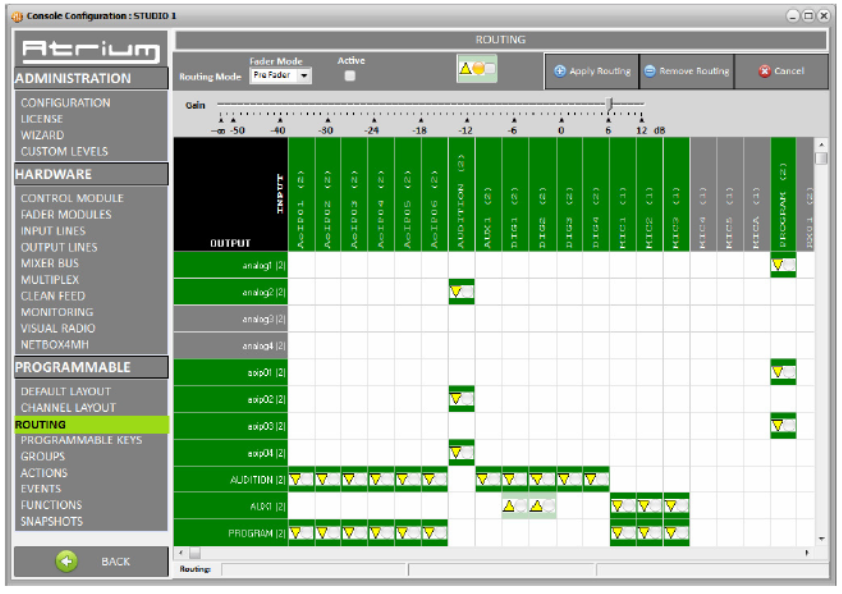Open the SNAPSHOTS menu item
The width and height of the screenshot is (842, 594).
(52, 521)
